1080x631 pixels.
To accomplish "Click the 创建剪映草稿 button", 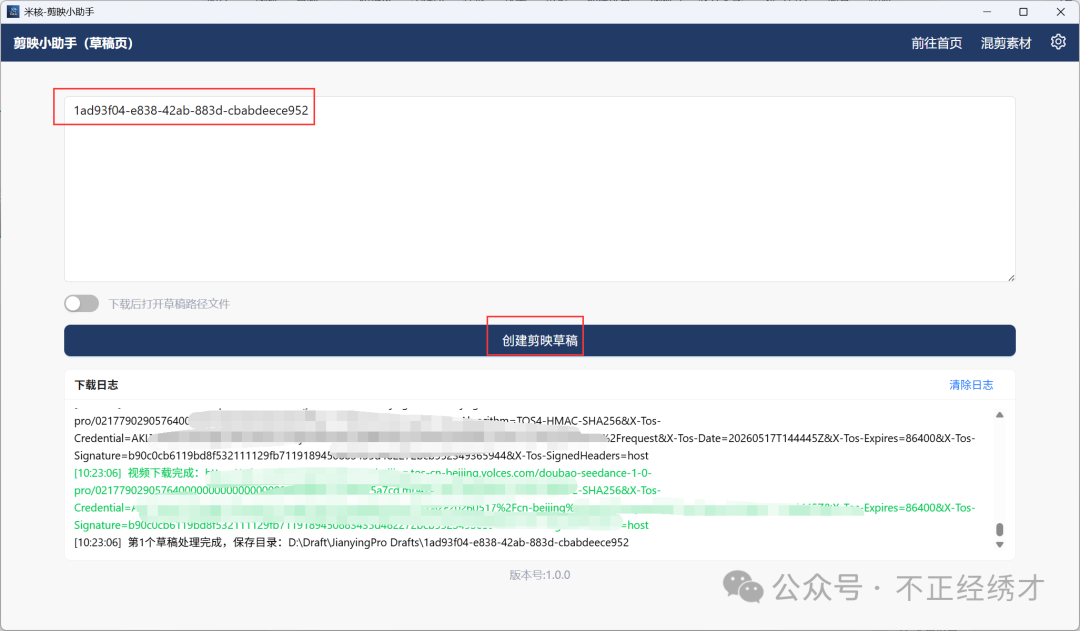I will (x=539, y=340).
